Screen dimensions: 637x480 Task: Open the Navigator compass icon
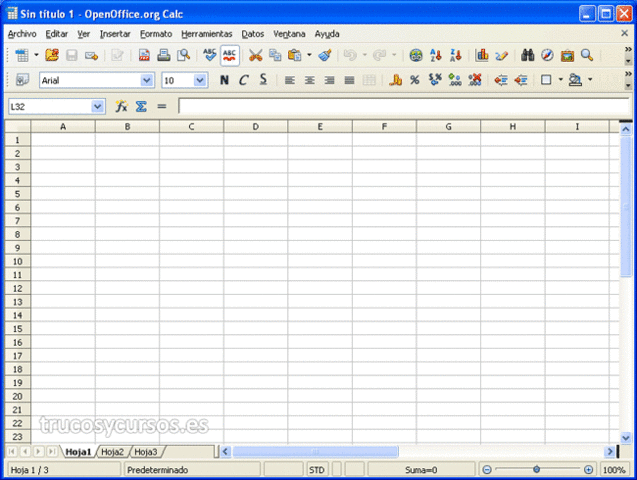(x=548, y=55)
